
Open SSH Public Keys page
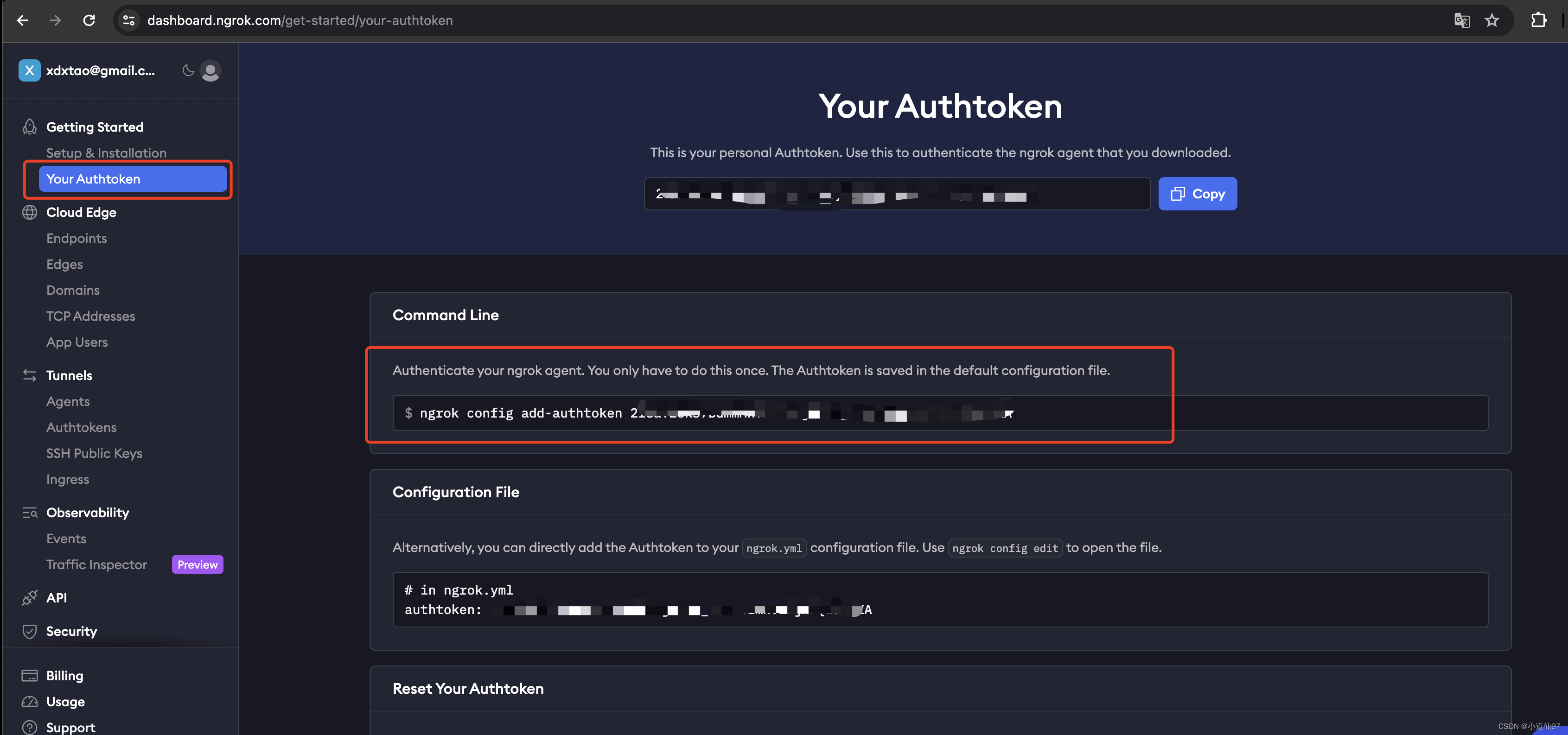[94, 453]
